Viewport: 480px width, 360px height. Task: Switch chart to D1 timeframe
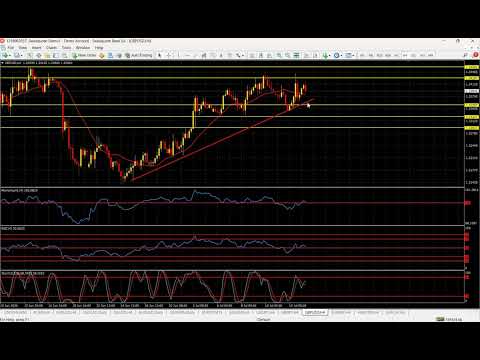tap(413, 55)
